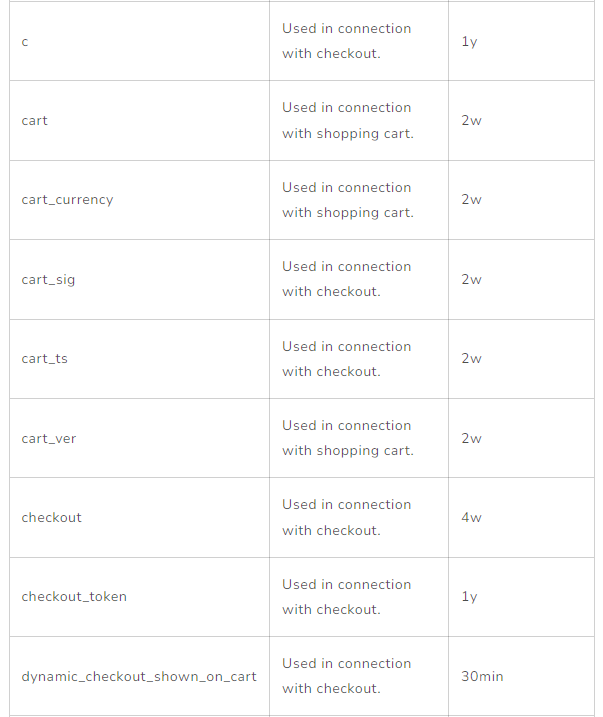Click the '2w' duration in cart_ver row
This screenshot has height=717, width=603.
[x=471, y=439]
